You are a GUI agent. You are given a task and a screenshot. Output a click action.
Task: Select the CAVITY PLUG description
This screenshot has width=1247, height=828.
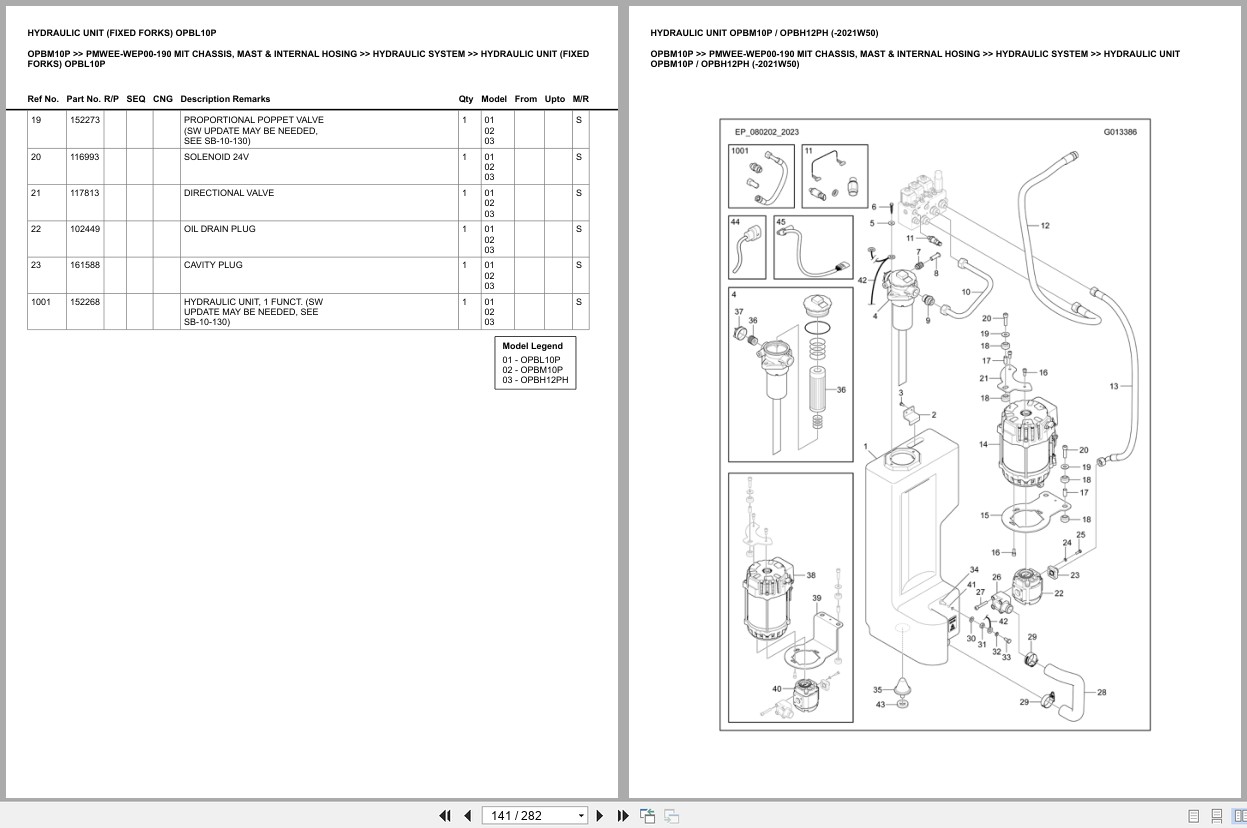pyautogui.click(x=213, y=265)
